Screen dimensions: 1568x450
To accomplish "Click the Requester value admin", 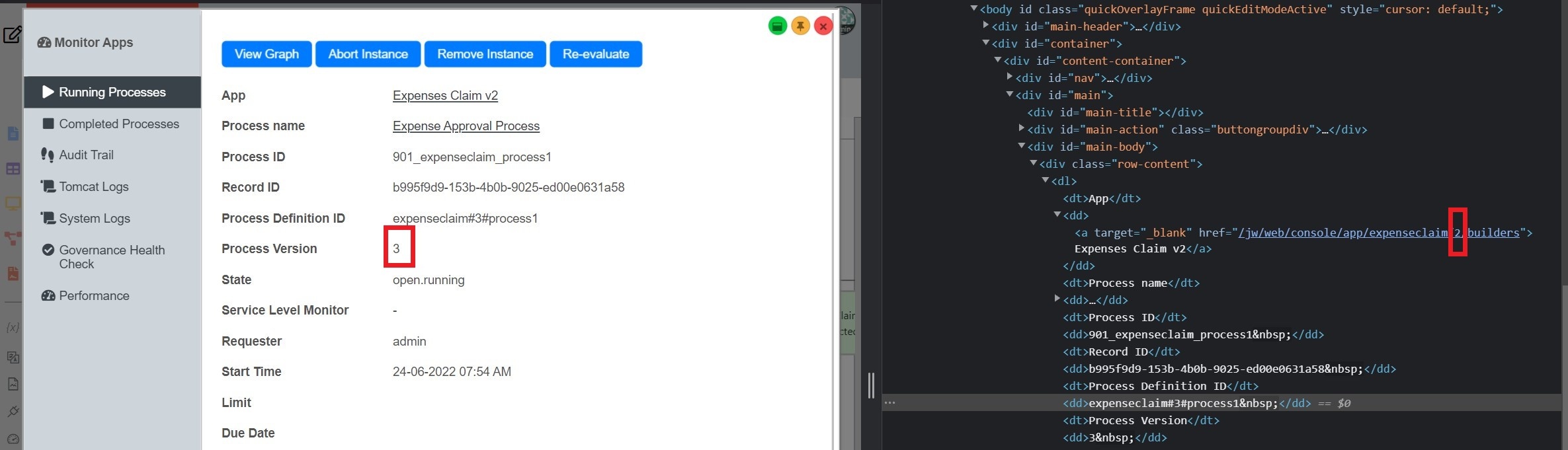I will 409,341.
